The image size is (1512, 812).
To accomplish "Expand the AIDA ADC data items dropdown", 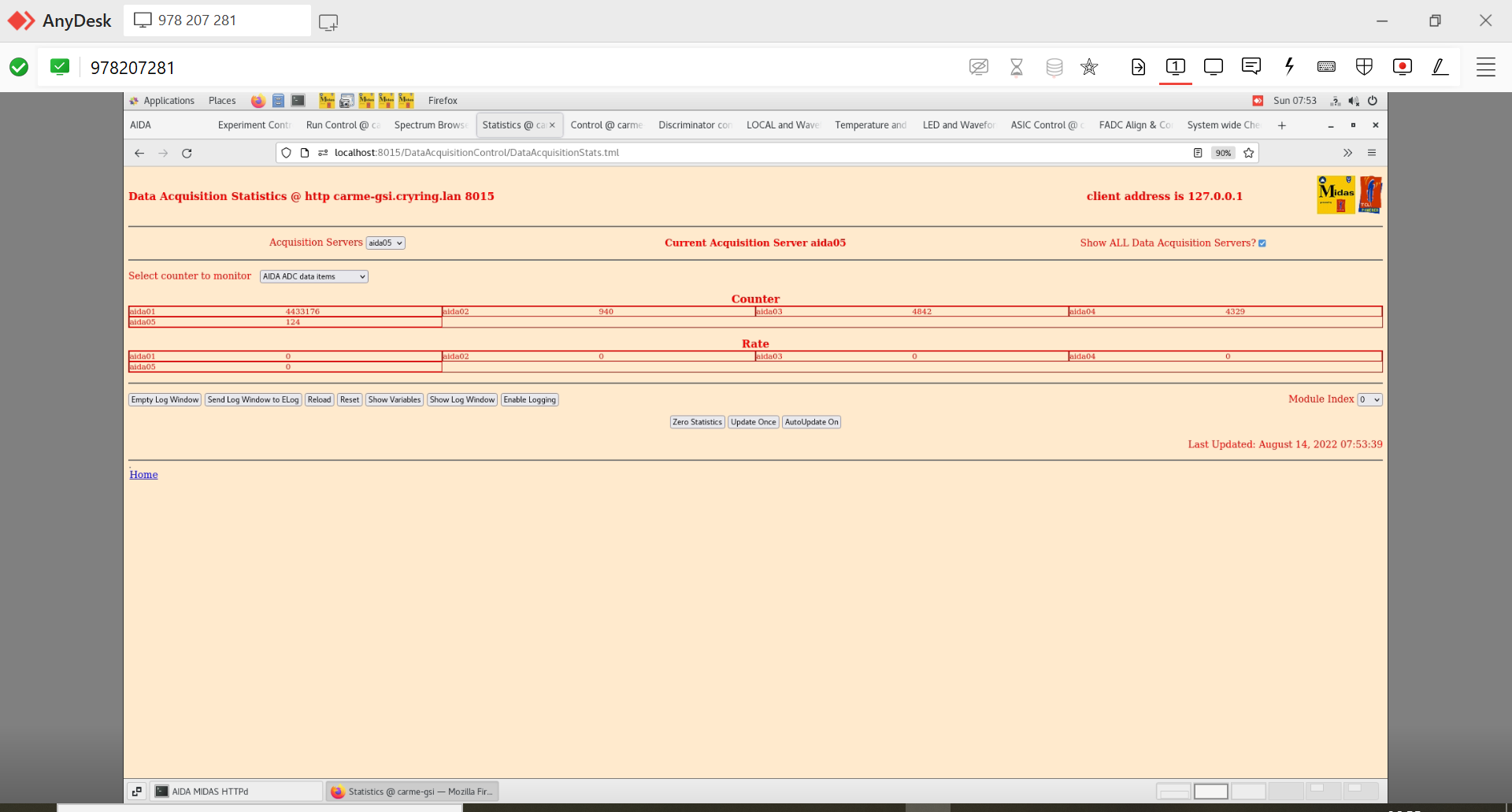I will point(313,276).
